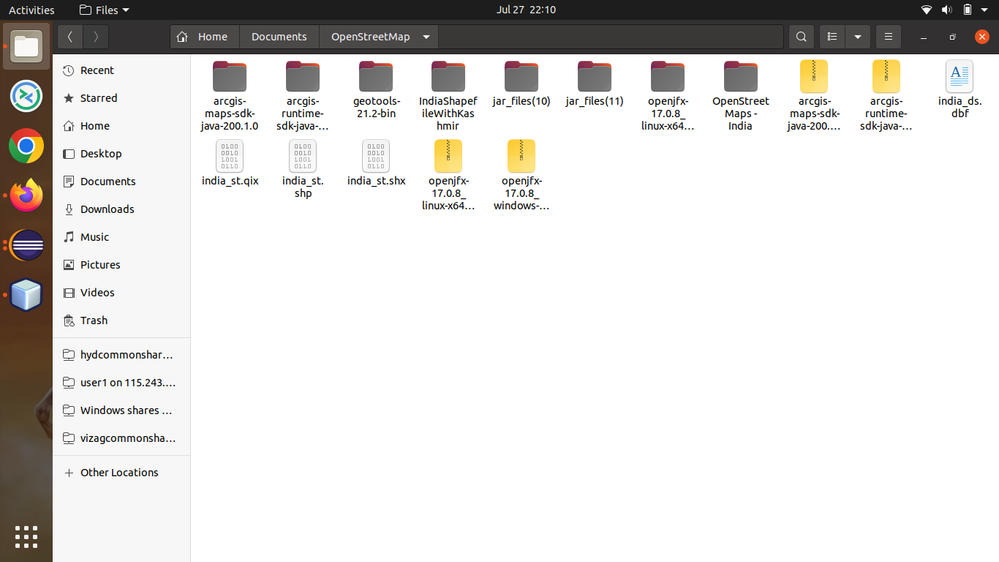Open the vizagcommonsha network share
The width and height of the screenshot is (999, 562).
tap(121, 438)
